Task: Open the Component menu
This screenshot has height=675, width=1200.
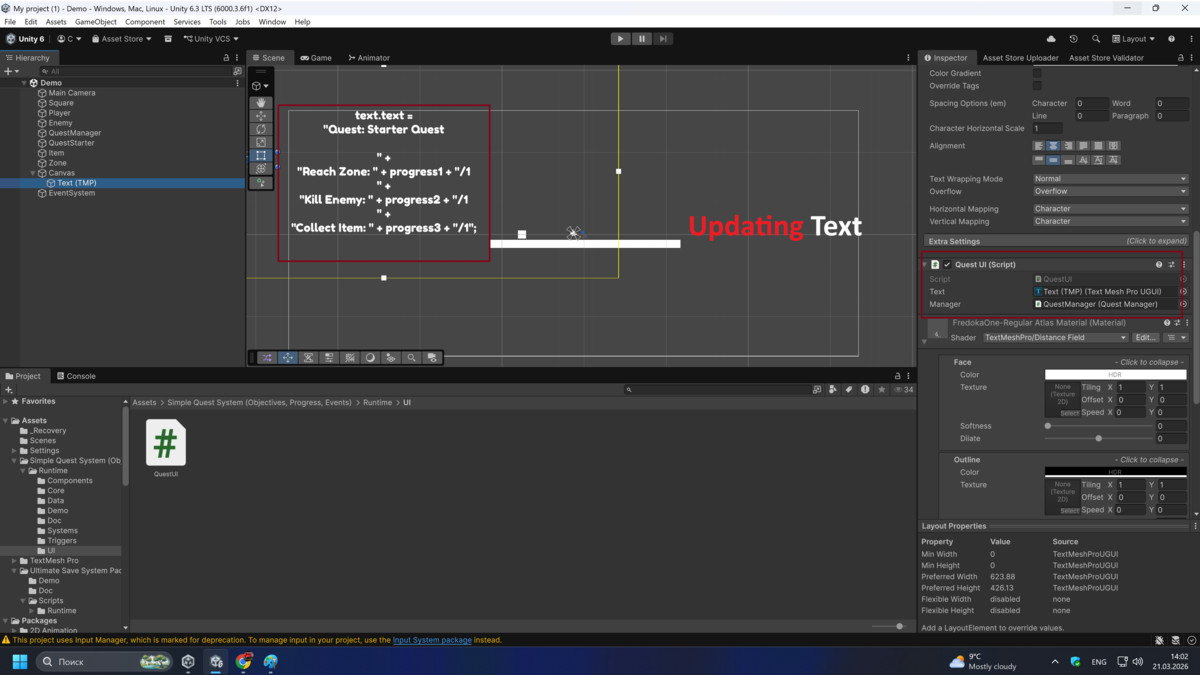Action: pos(145,21)
